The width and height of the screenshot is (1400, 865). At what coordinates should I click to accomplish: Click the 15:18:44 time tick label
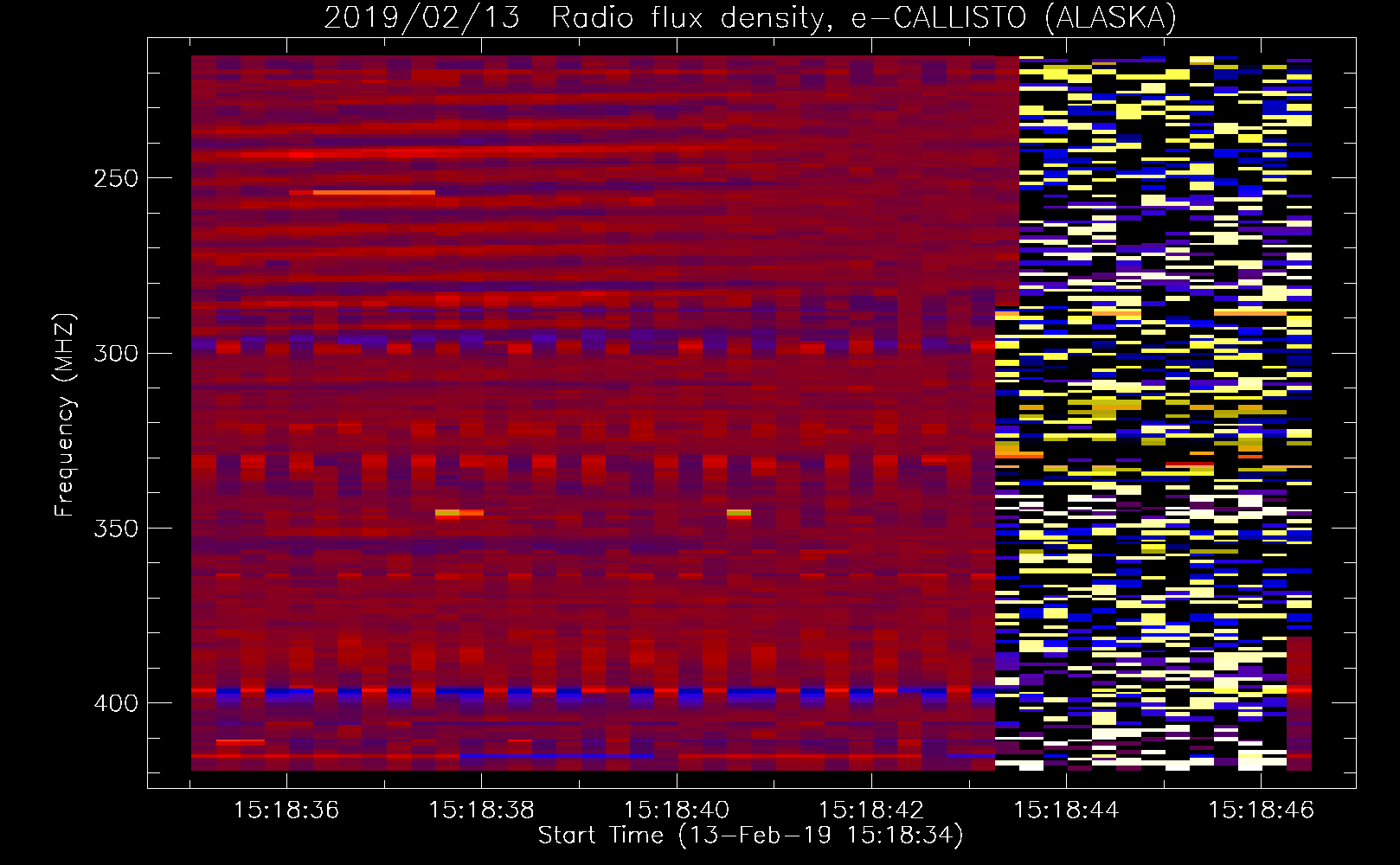[x=1066, y=811]
